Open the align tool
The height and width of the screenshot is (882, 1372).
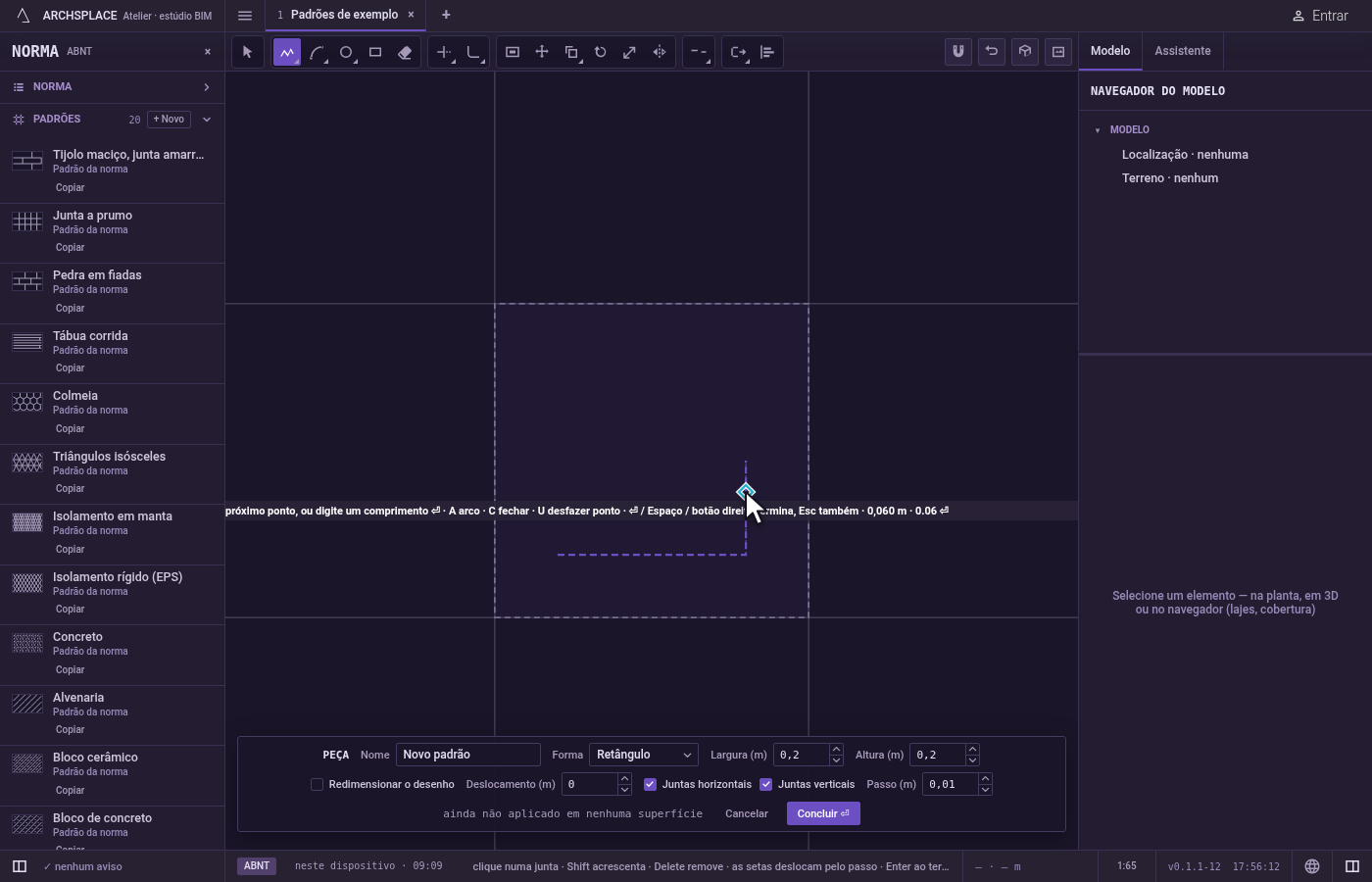[767, 52]
